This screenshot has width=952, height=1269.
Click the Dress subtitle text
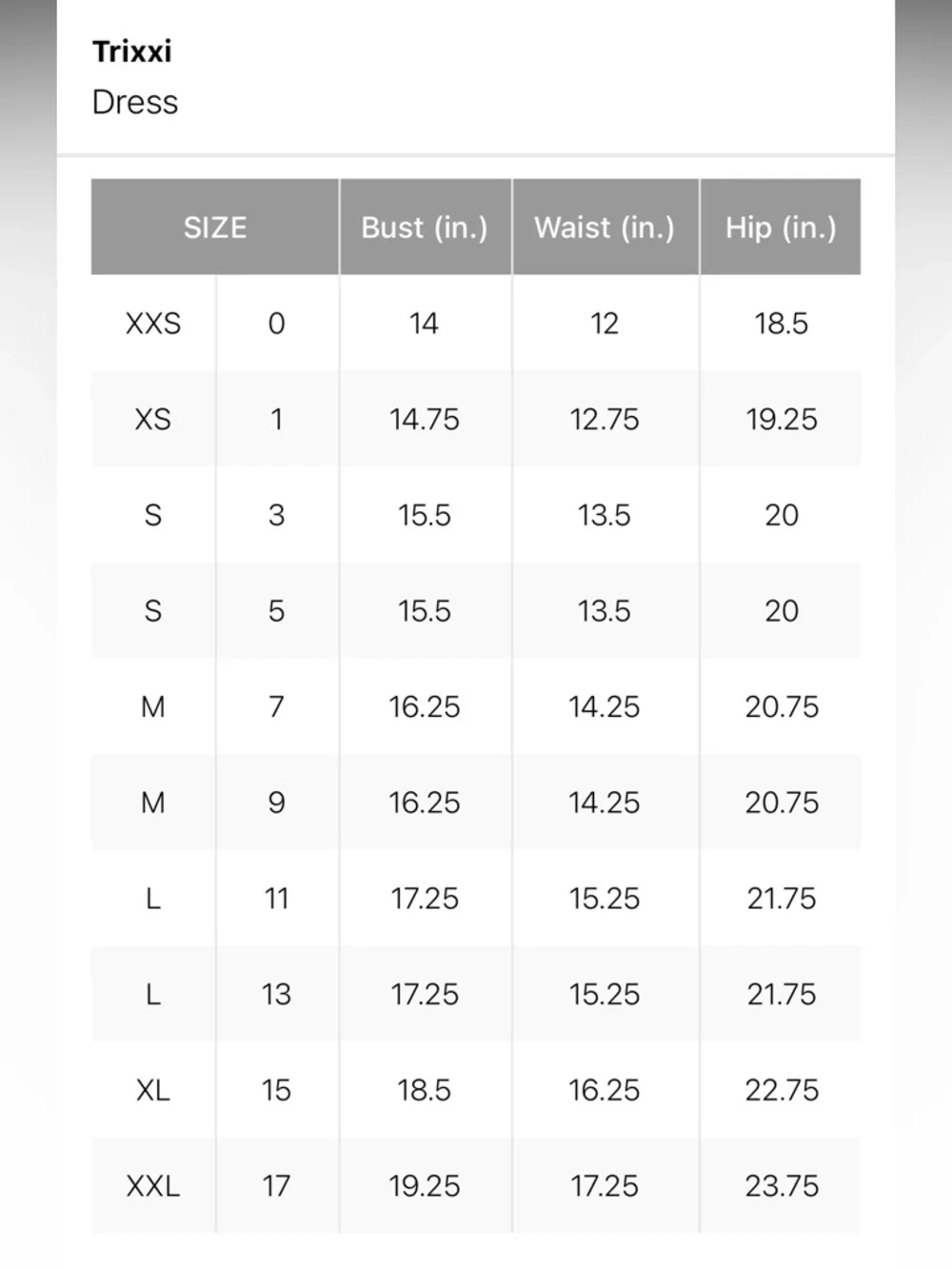(x=135, y=102)
